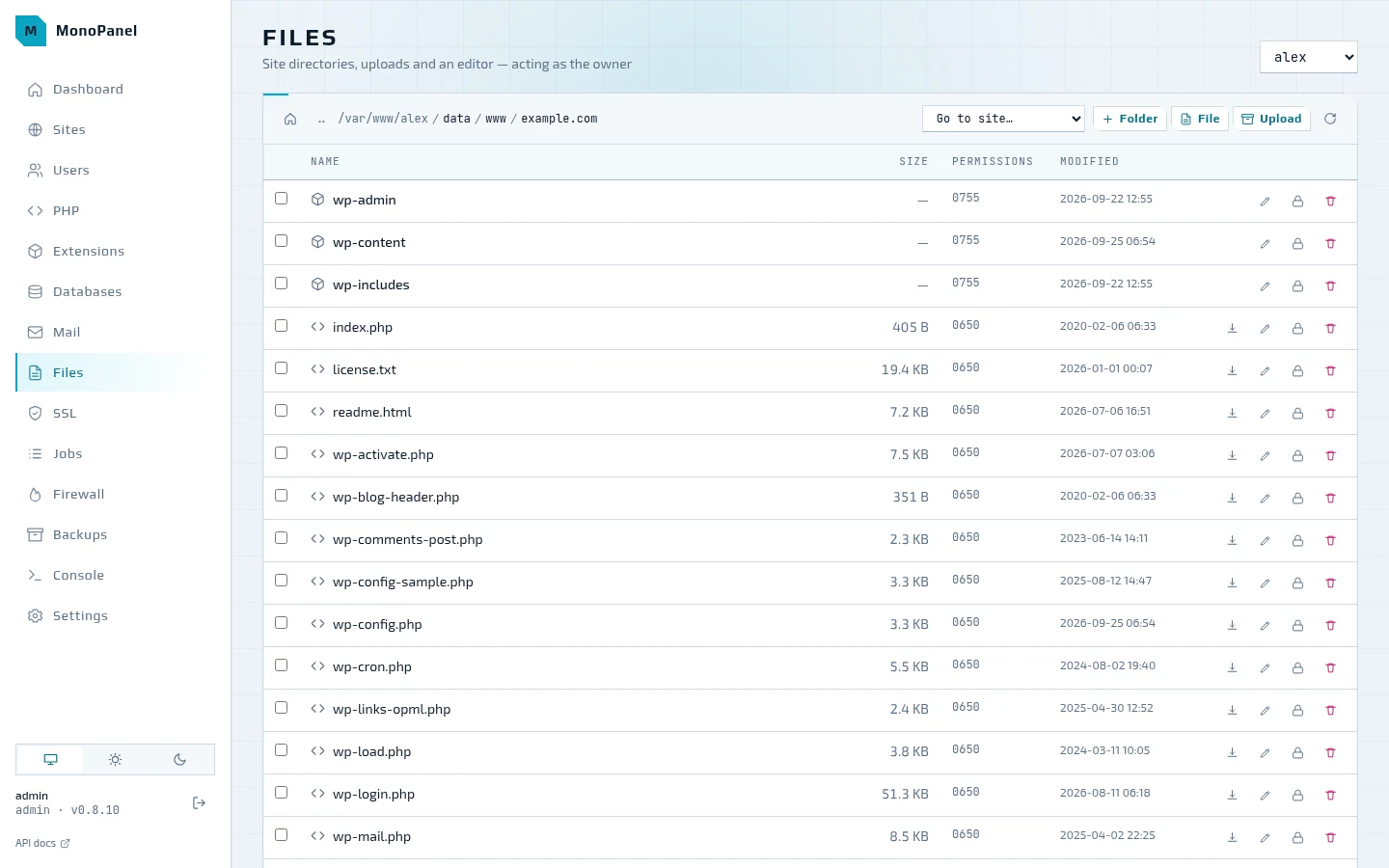Image resolution: width=1389 pixels, height=868 pixels.
Task: Switch to dark theme moon icon
Action: tap(179, 760)
